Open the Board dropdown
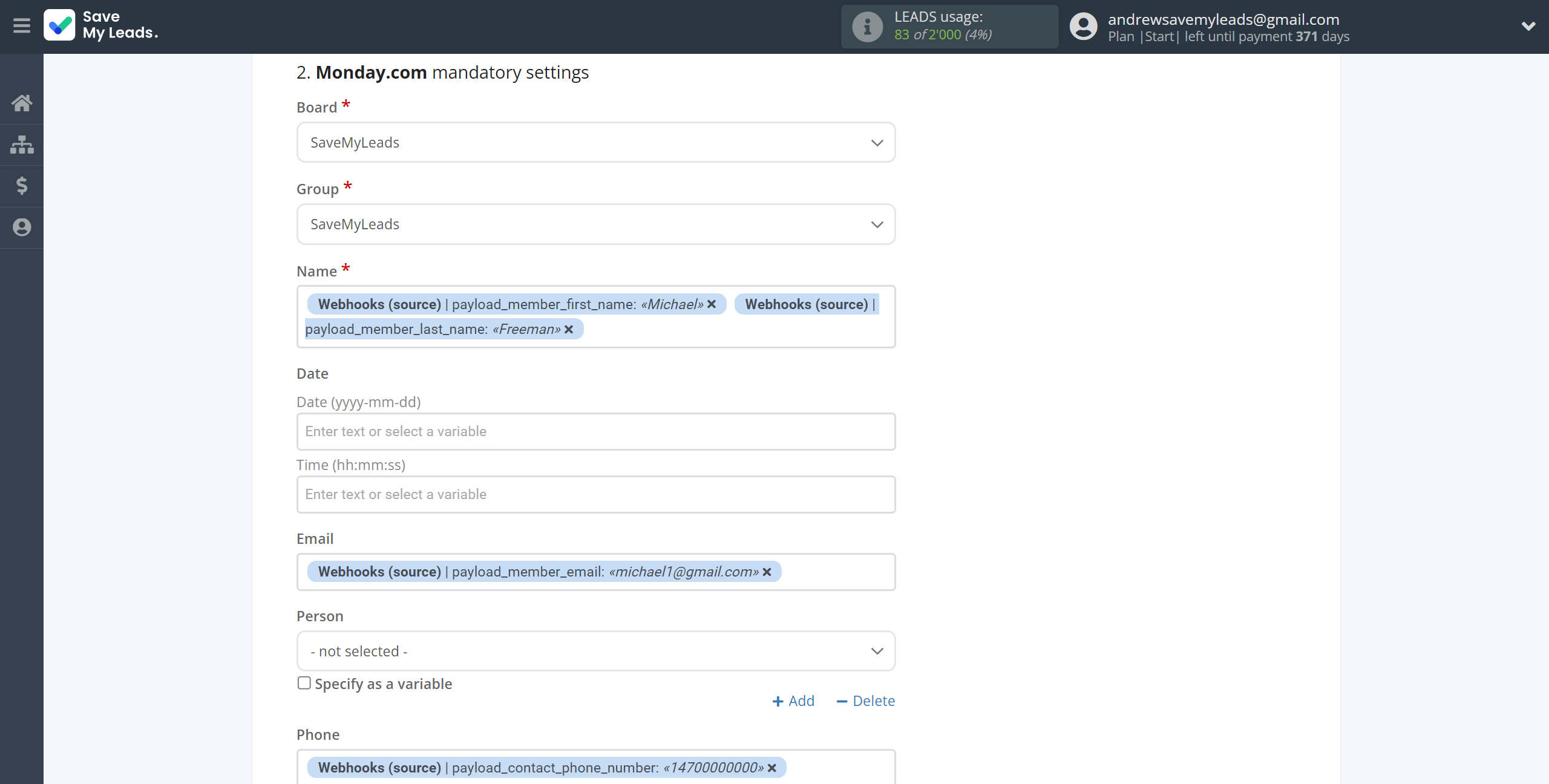This screenshot has width=1549, height=784. pyautogui.click(x=596, y=143)
